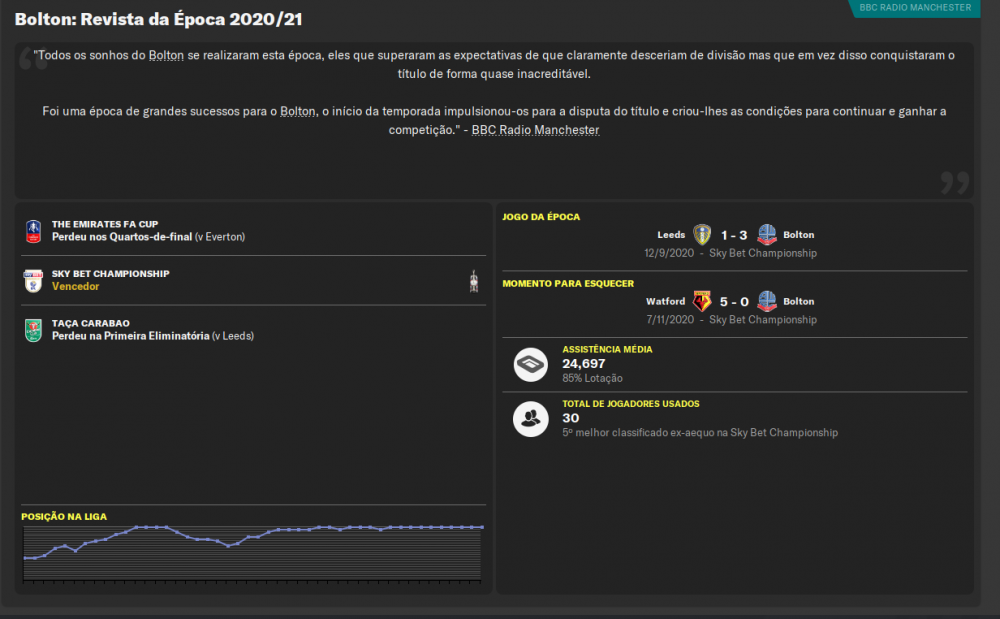Open Bolton link in first quote paragraph
This screenshot has width=1000, height=619.
[x=166, y=55]
